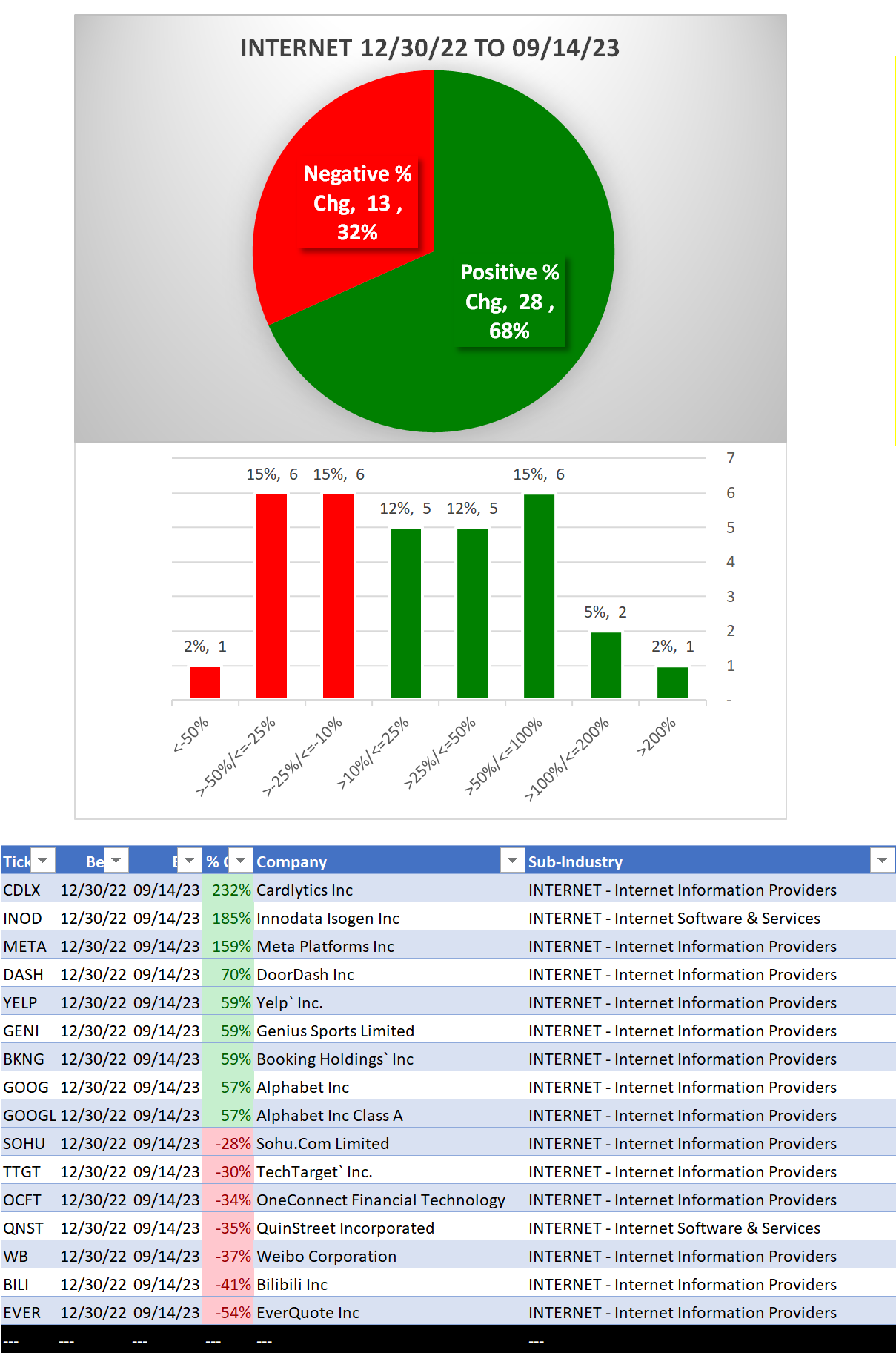Click the >100%/<=200% axis category label

(567, 759)
